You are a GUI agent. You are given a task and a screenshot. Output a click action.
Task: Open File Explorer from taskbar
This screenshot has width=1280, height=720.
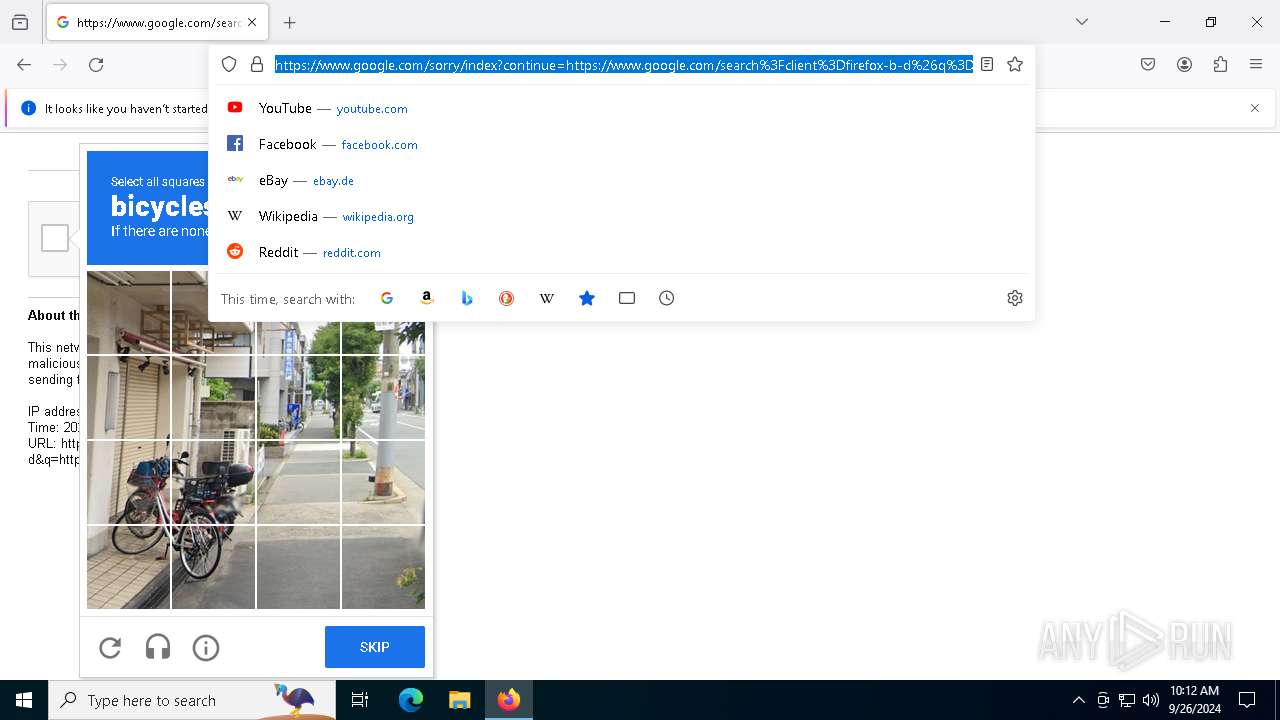click(x=459, y=700)
